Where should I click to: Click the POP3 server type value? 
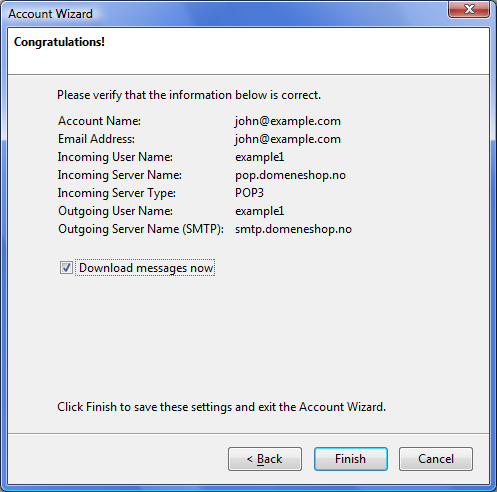coord(249,193)
